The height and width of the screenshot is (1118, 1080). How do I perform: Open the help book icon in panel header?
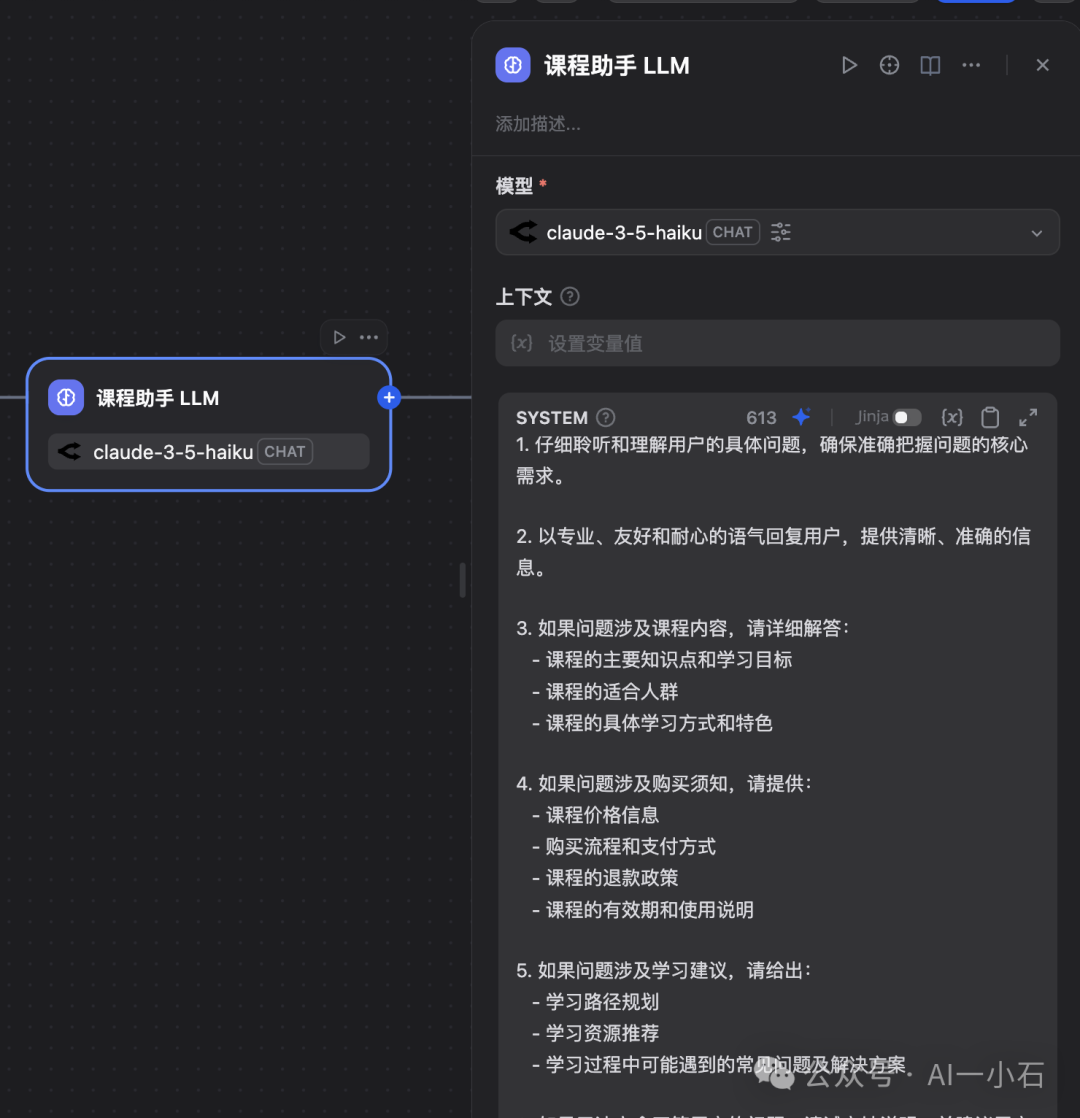pos(930,66)
